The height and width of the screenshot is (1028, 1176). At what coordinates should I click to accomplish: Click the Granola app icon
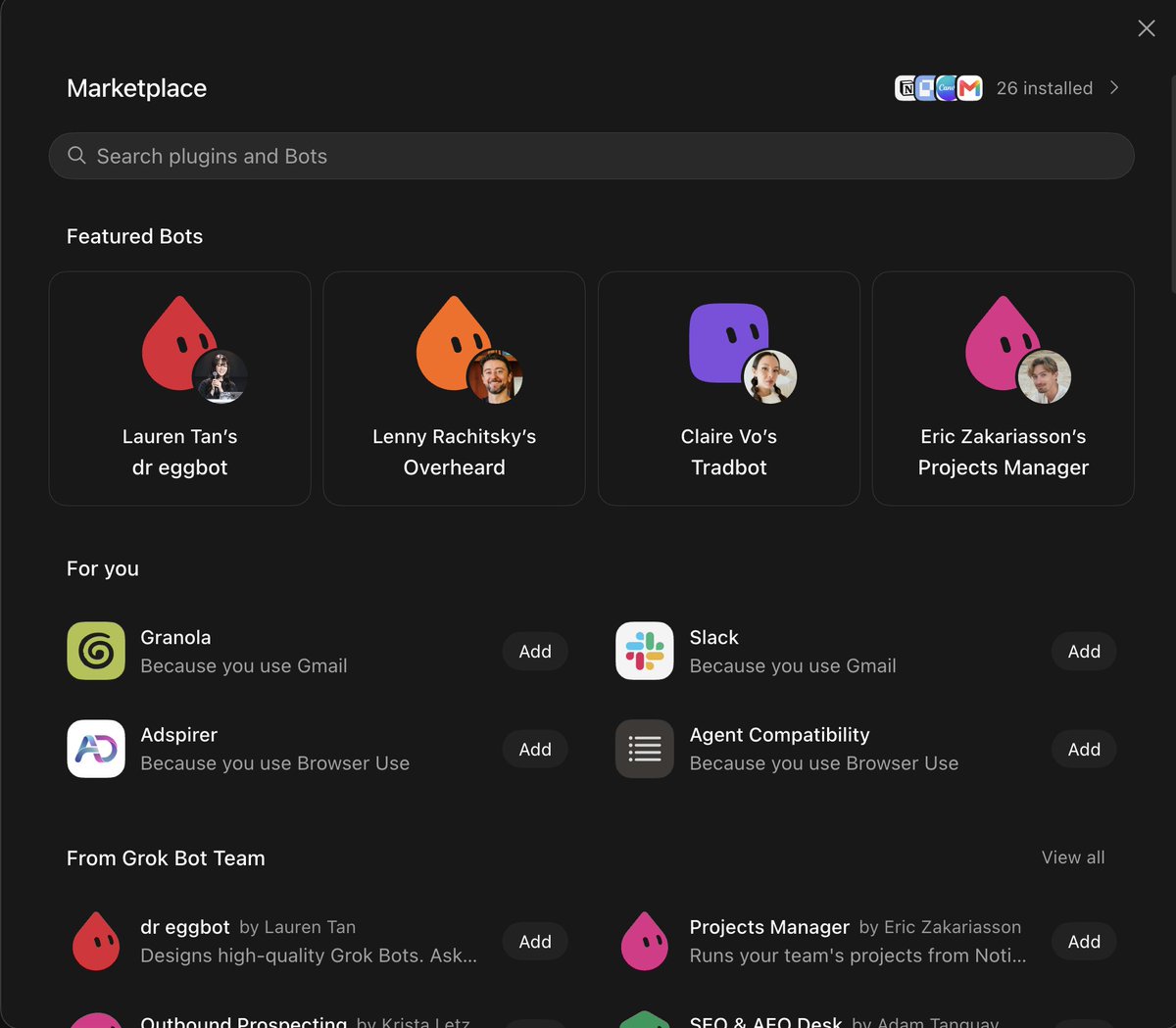pos(96,651)
